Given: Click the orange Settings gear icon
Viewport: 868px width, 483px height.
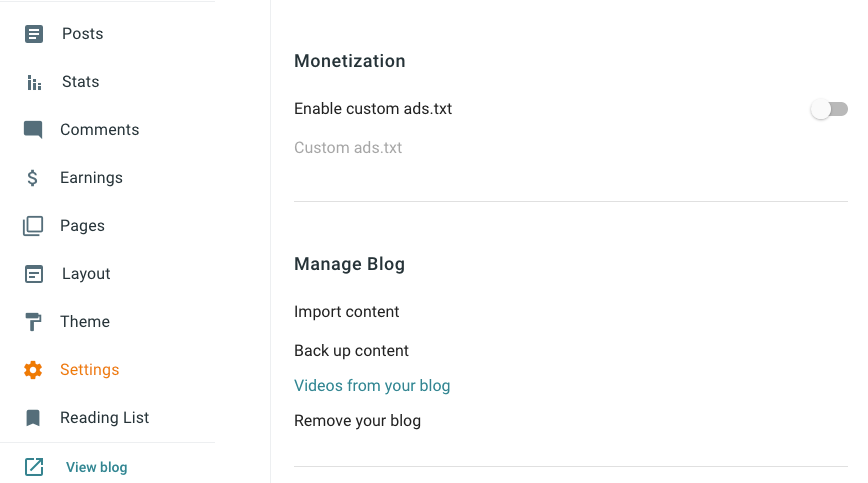Looking at the screenshot, I should [34, 370].
